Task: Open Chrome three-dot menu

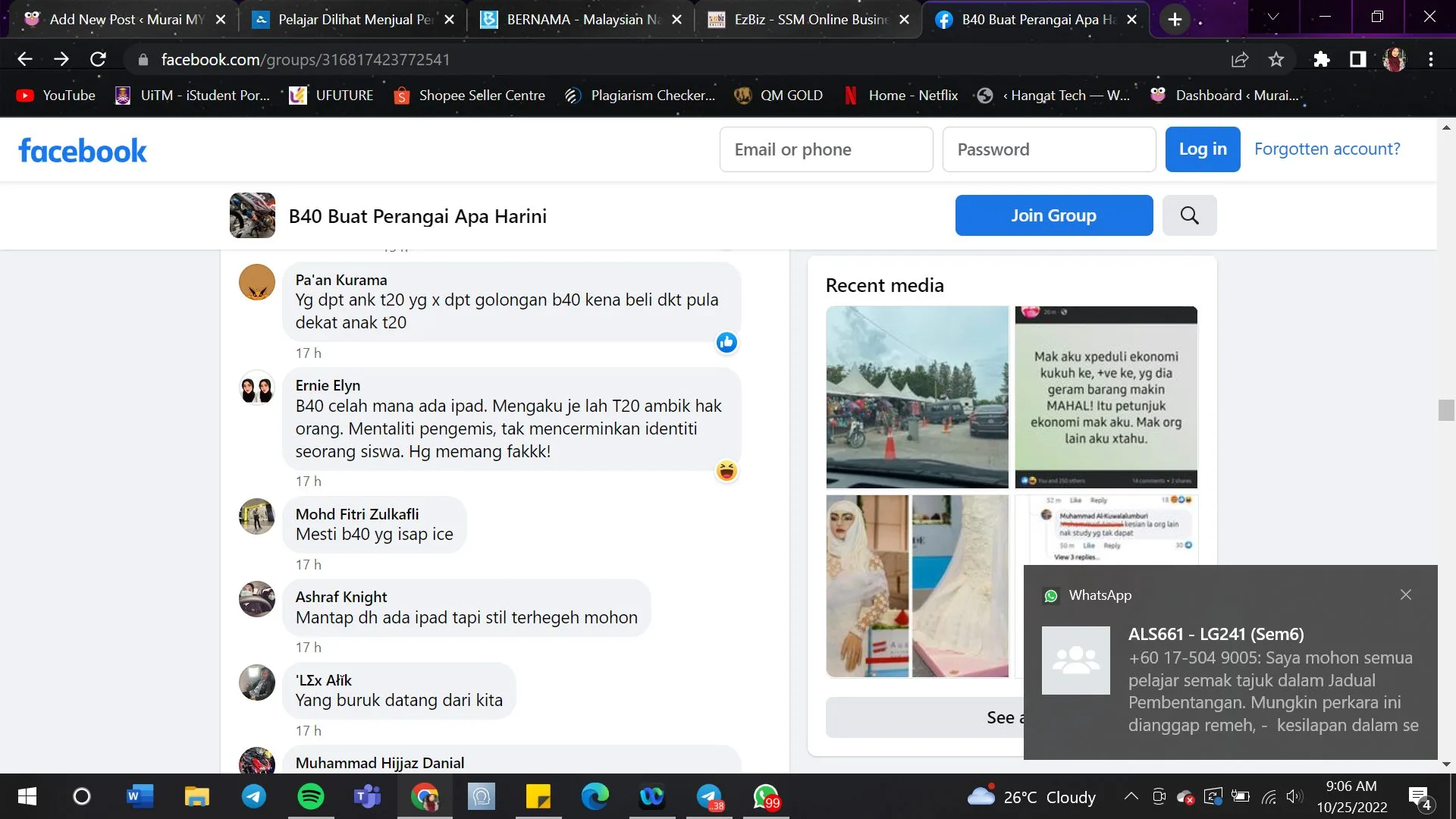Action: pos(1431,59)
